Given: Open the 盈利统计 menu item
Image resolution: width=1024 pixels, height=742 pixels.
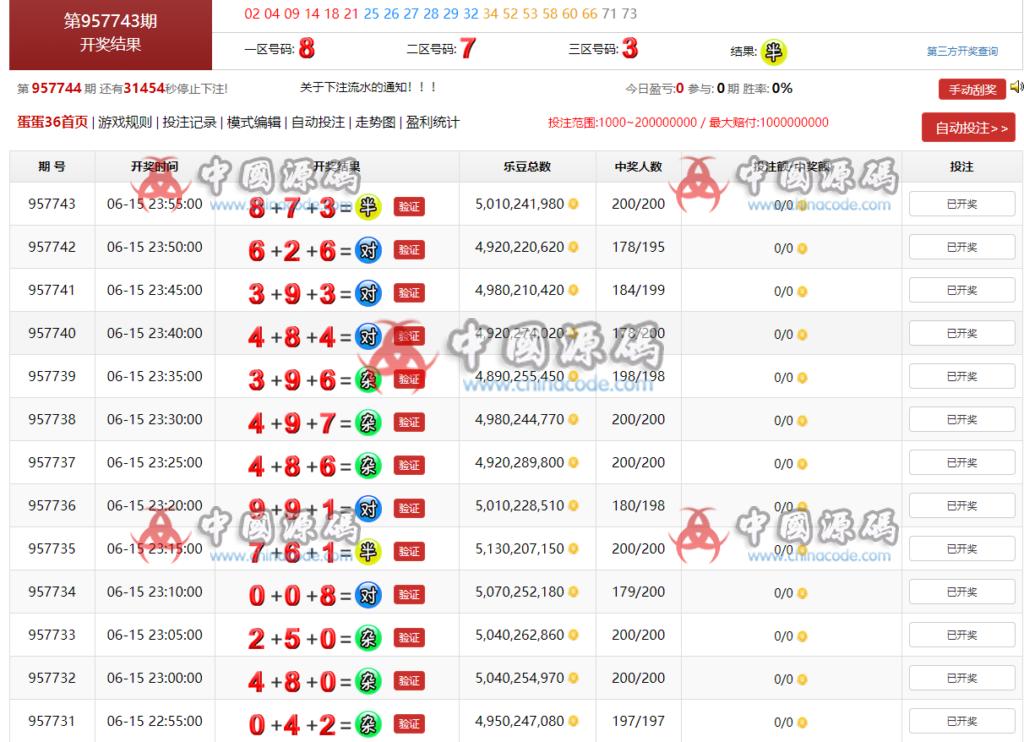Looking at the screenshot, I should click(432, 122).
